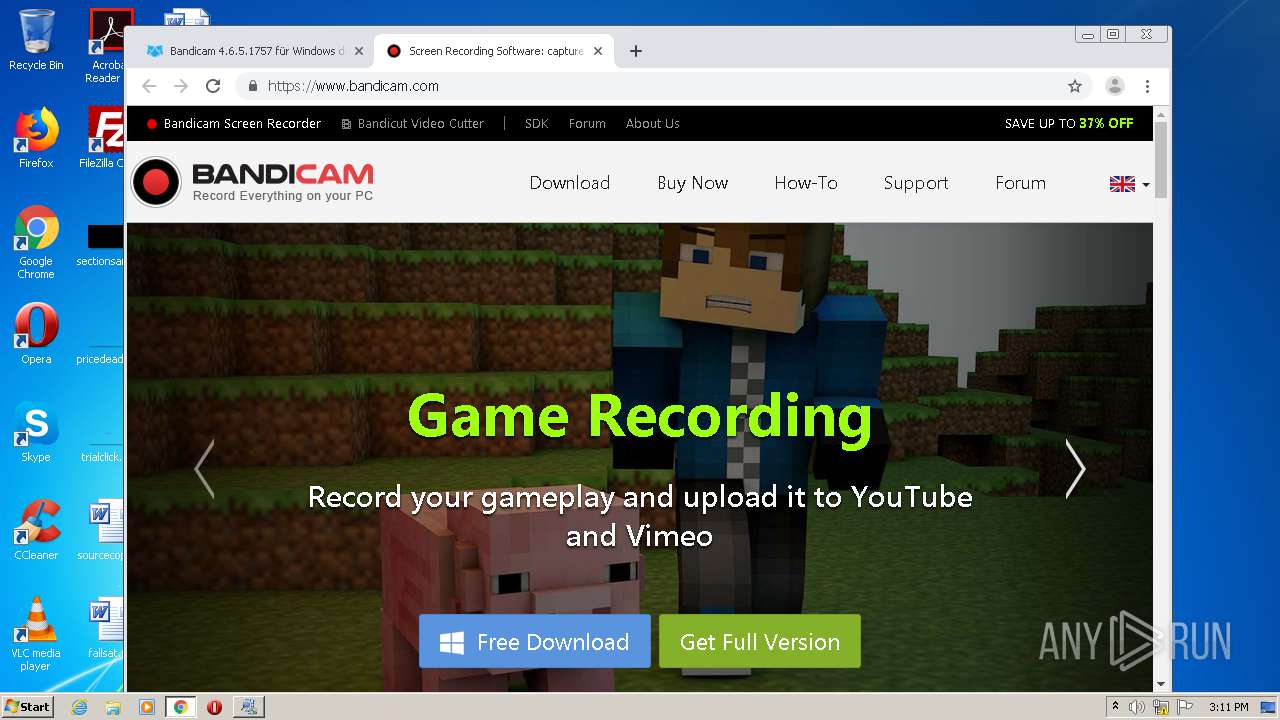Click Bandicam Screen Recorder top link
Viewport: 1280px width, 720px height.
(234, 124)
